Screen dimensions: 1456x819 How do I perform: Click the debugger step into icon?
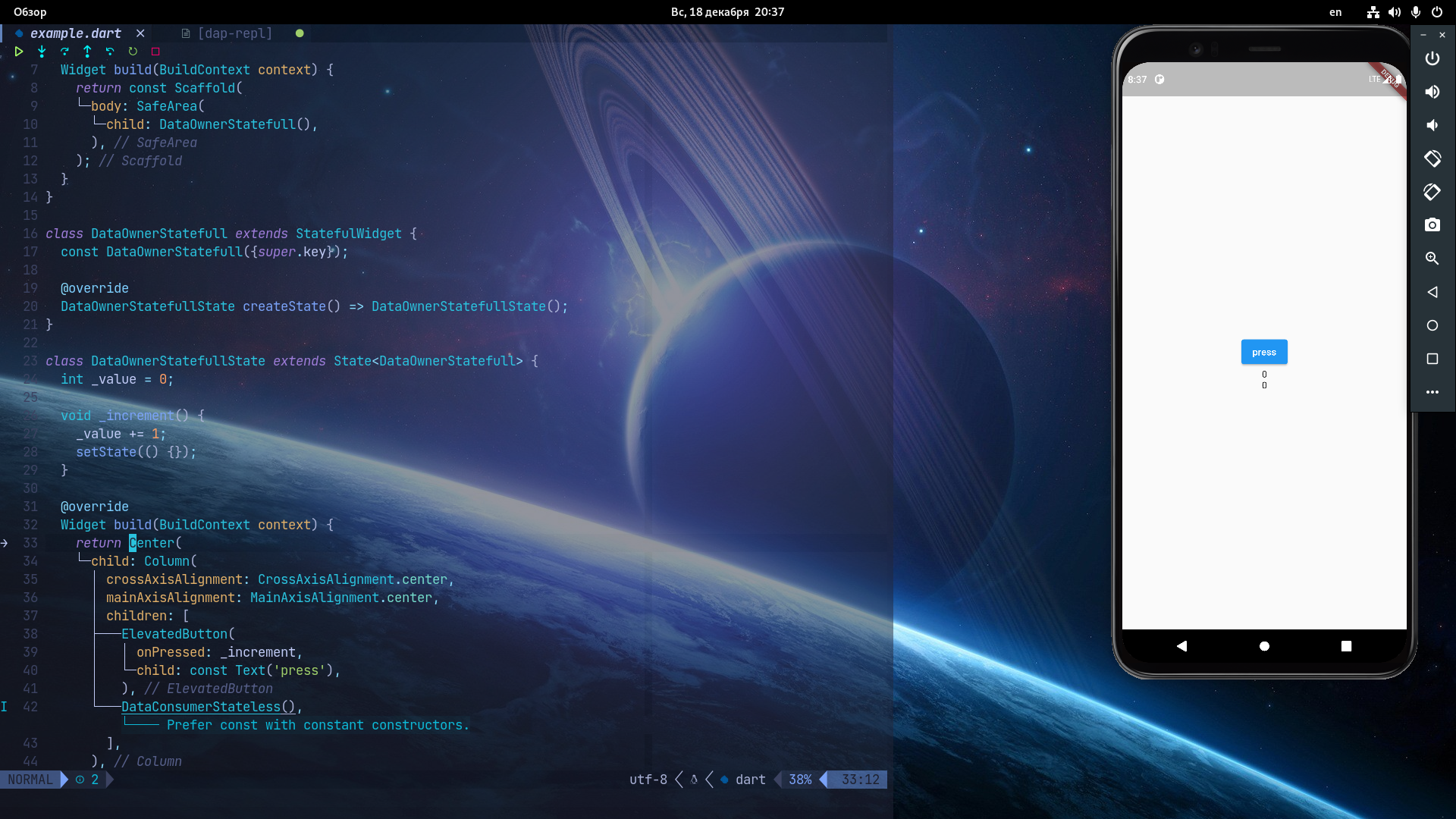point(42,52)
